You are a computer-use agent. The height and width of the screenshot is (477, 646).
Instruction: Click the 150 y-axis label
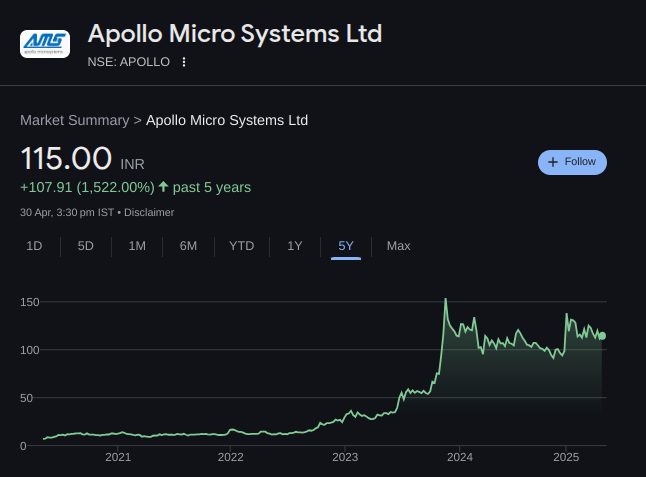30,302
